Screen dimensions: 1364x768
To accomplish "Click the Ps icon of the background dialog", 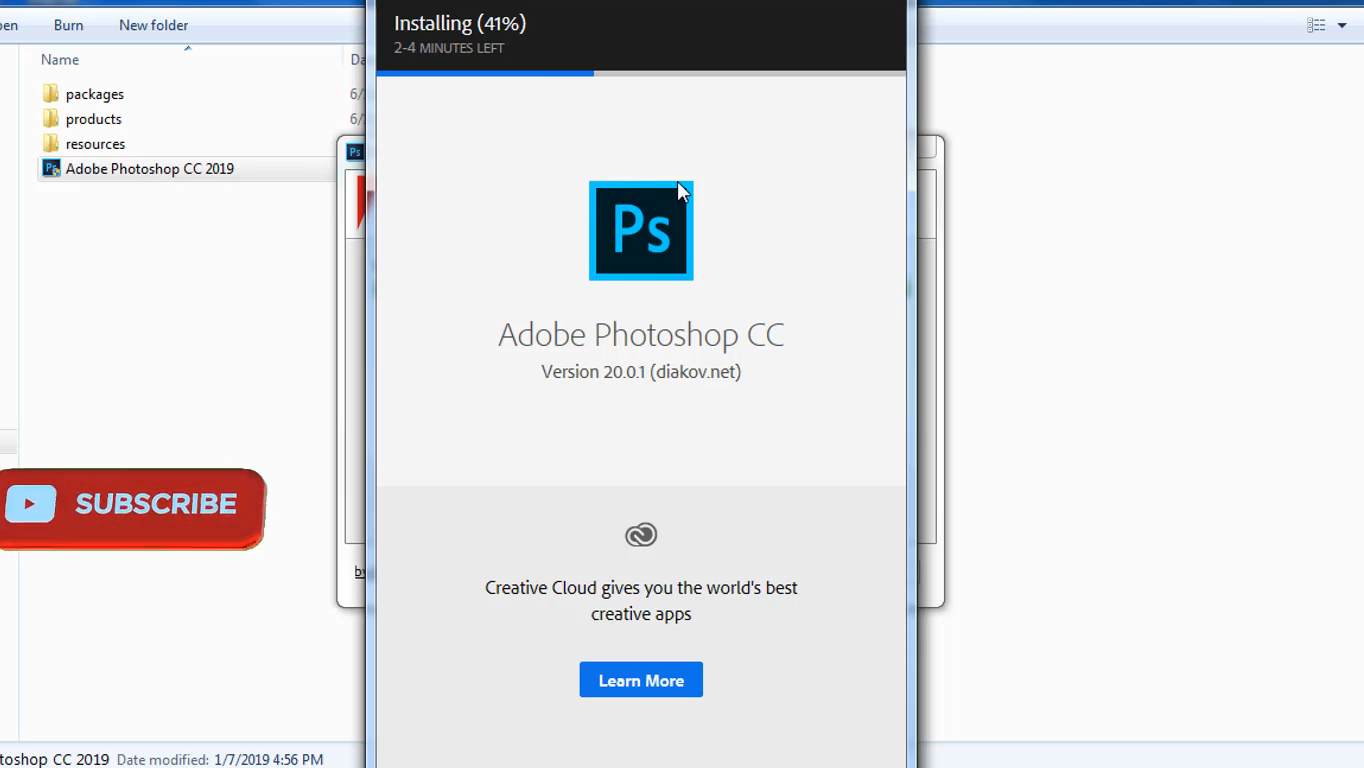I will [x=354, y=152].
